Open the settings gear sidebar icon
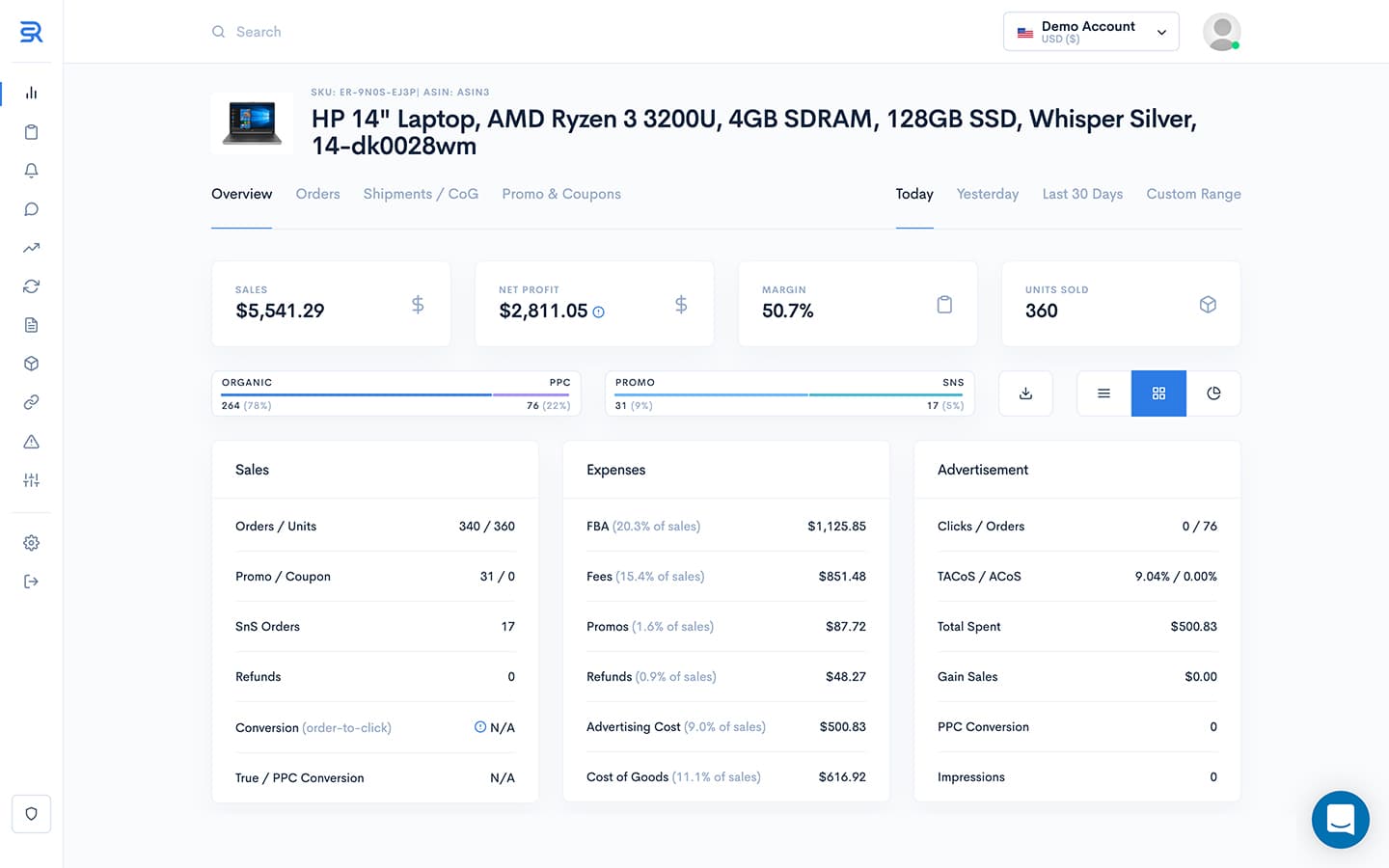This screenshot has width=1389, height=868. click(31, 543)
